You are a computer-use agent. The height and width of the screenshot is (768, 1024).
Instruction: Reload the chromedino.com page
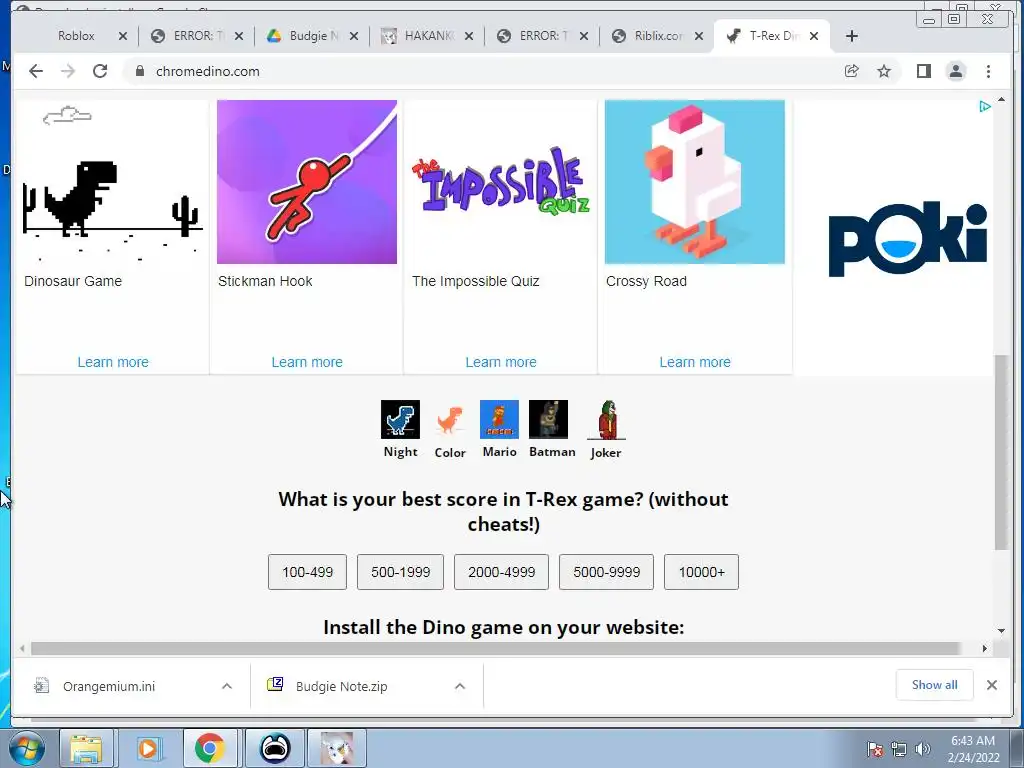coord(100,71)
